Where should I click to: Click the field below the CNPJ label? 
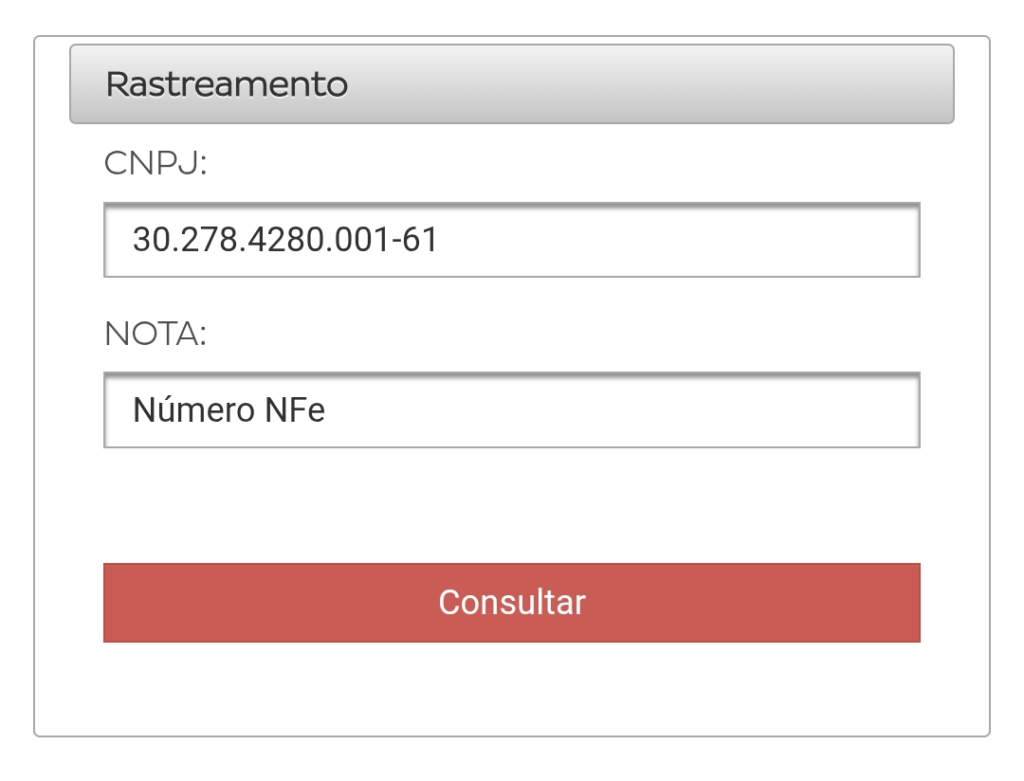pyautogui.click(x=511, y=240)
